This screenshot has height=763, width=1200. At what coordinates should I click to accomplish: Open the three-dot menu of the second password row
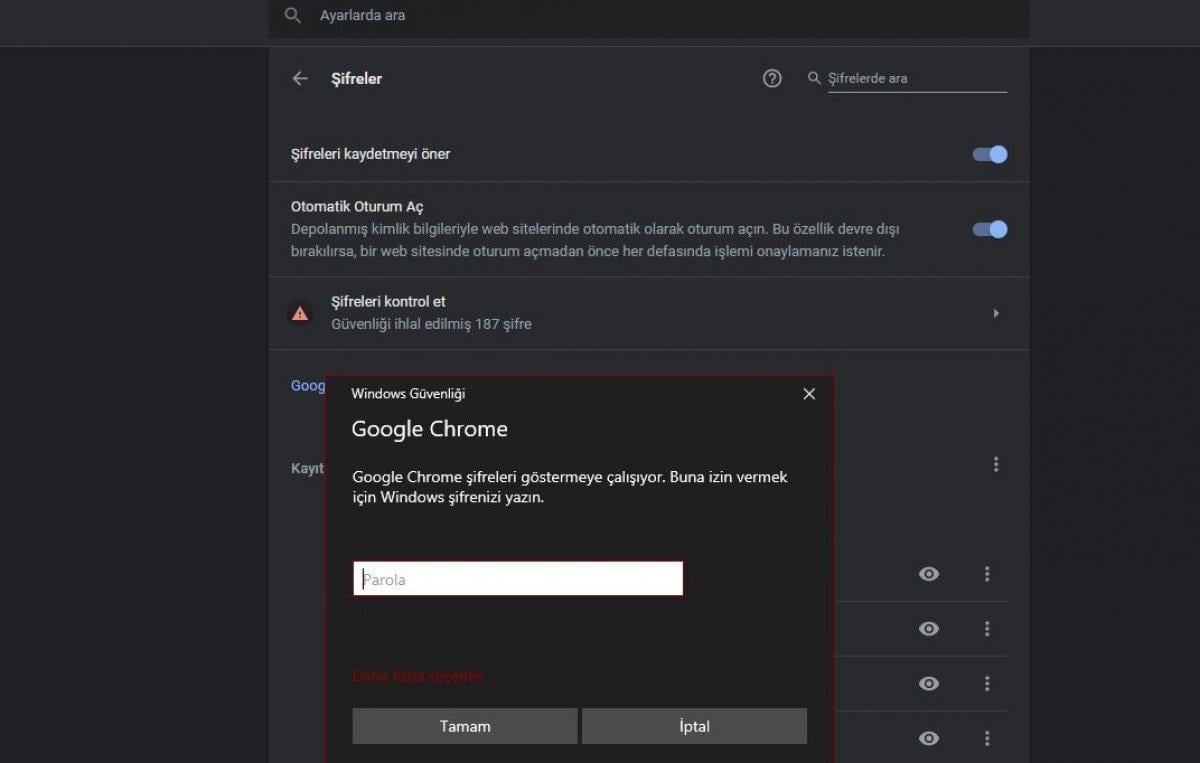987,629
